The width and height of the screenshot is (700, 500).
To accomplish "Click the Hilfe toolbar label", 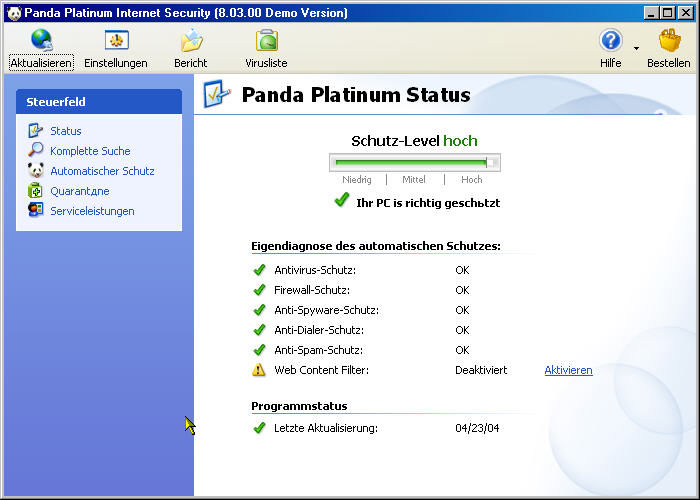I will coord(610,63).
